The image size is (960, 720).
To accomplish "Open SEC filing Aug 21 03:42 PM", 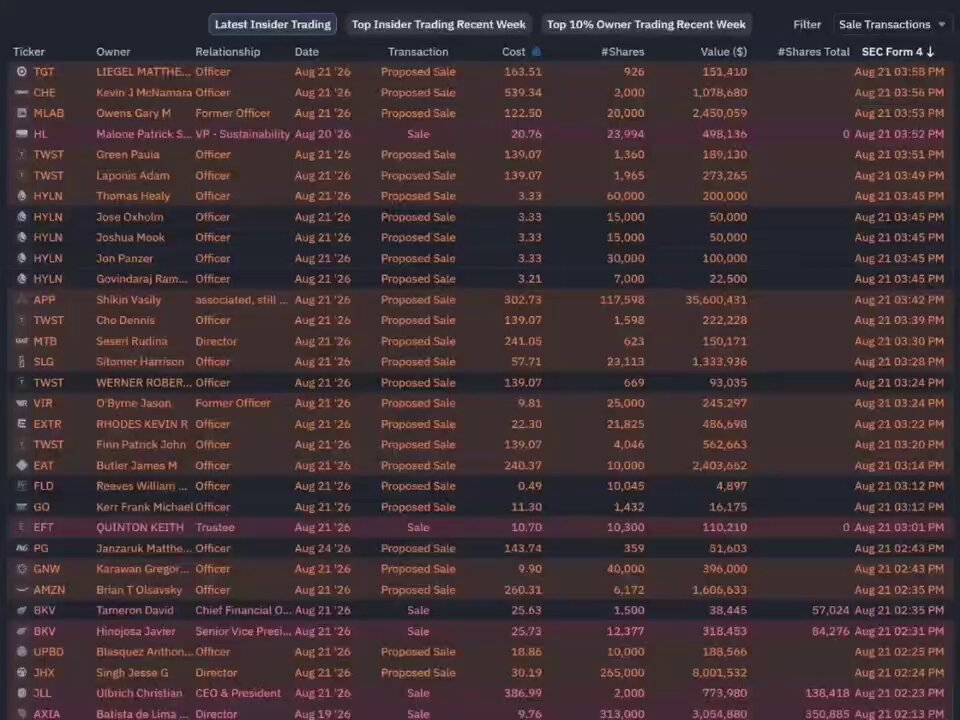I will (x=899, y=299).
